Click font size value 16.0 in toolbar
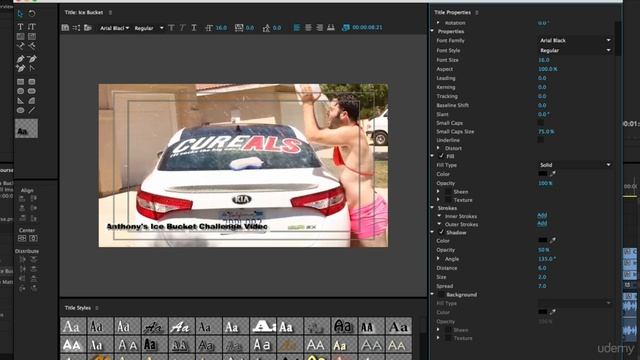 click(x=221, y=28)
